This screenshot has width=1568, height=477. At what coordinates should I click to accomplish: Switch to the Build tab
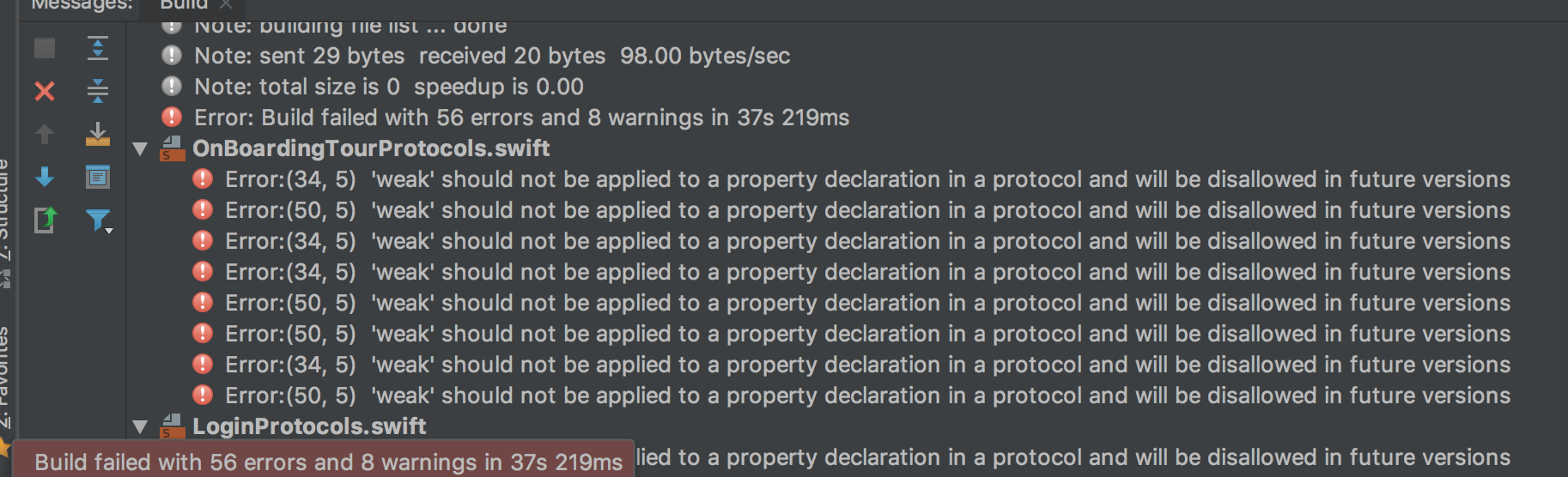click(x=184, y=5)
